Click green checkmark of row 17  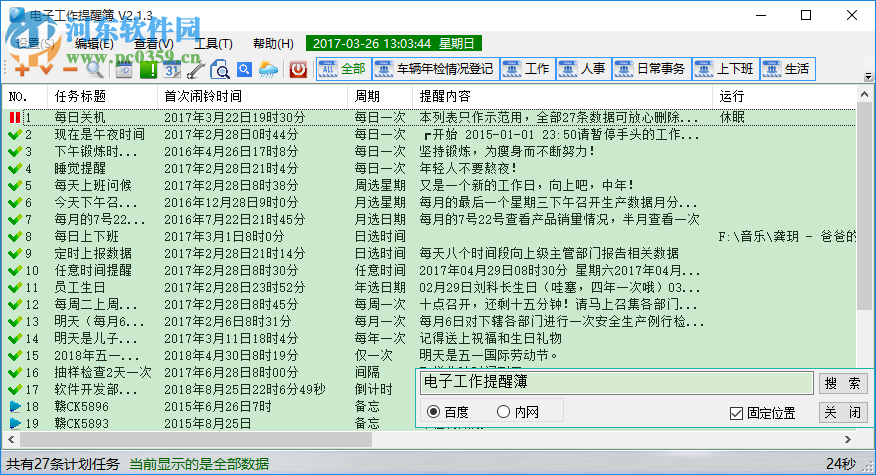(15, 390)
